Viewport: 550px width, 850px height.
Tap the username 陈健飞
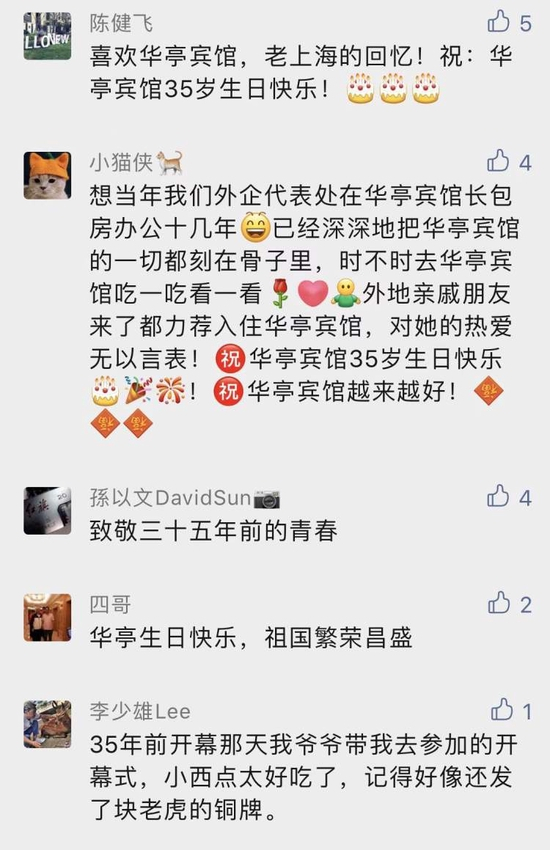point(121,23)
